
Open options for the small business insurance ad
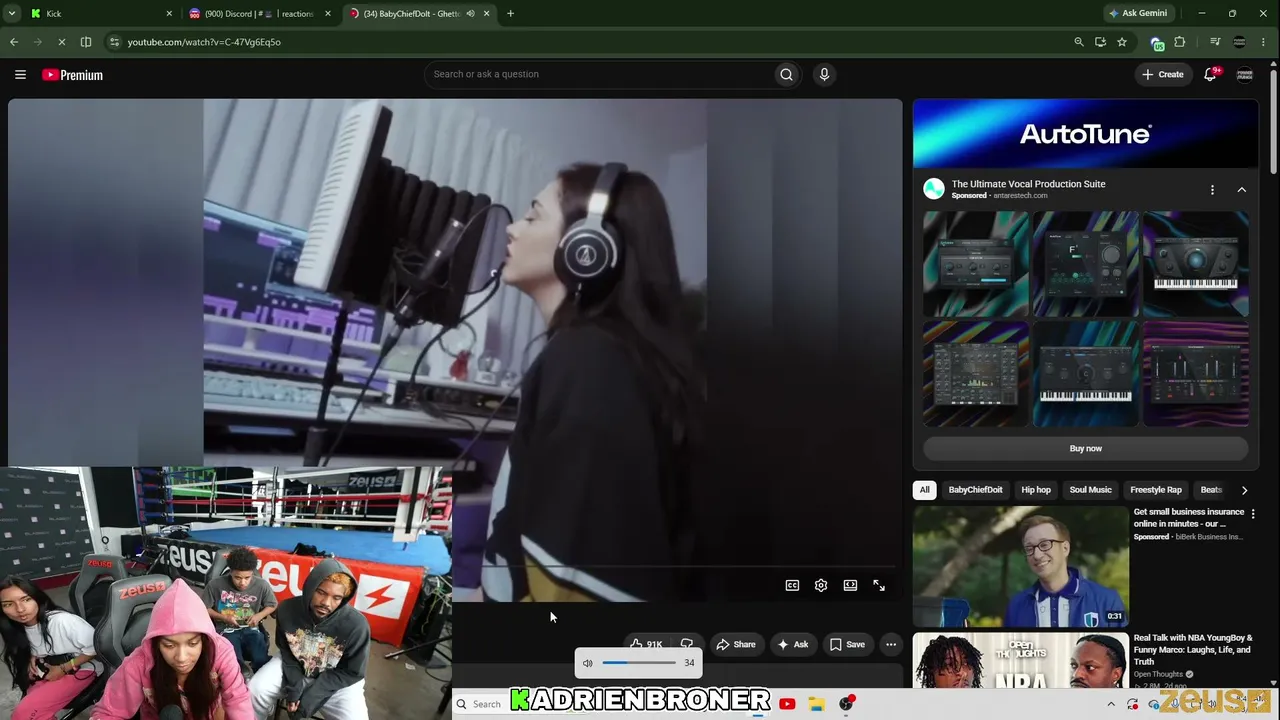click(1253, 514)
